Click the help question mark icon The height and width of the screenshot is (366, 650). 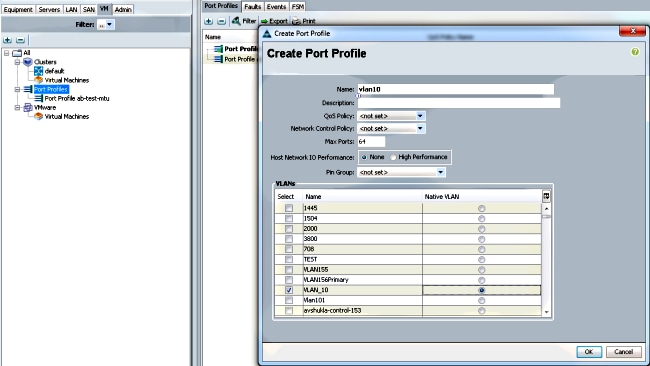pyautogui.click(x=635, y=52)
